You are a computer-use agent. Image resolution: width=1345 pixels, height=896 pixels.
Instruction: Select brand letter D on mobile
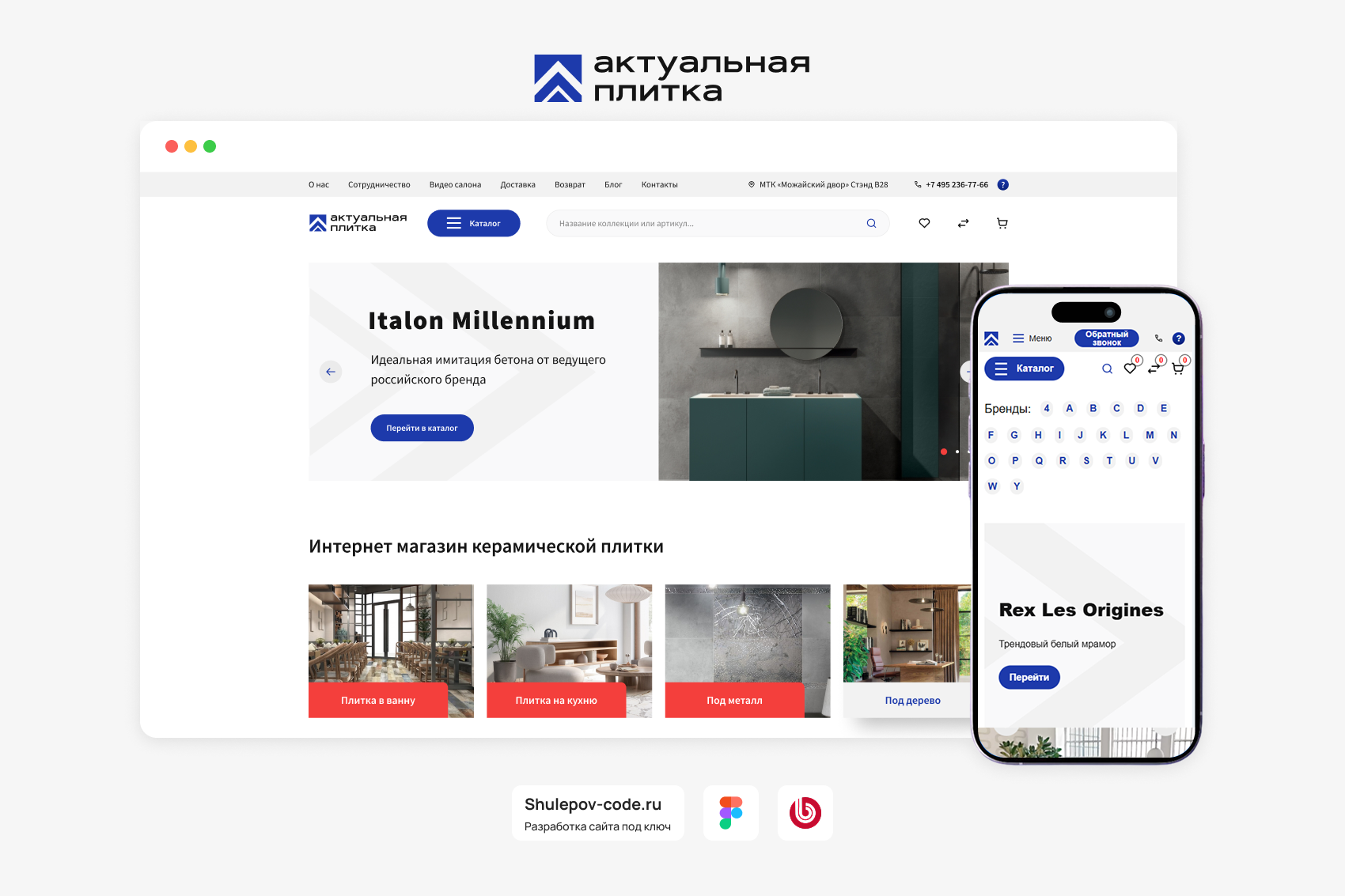1140,409
